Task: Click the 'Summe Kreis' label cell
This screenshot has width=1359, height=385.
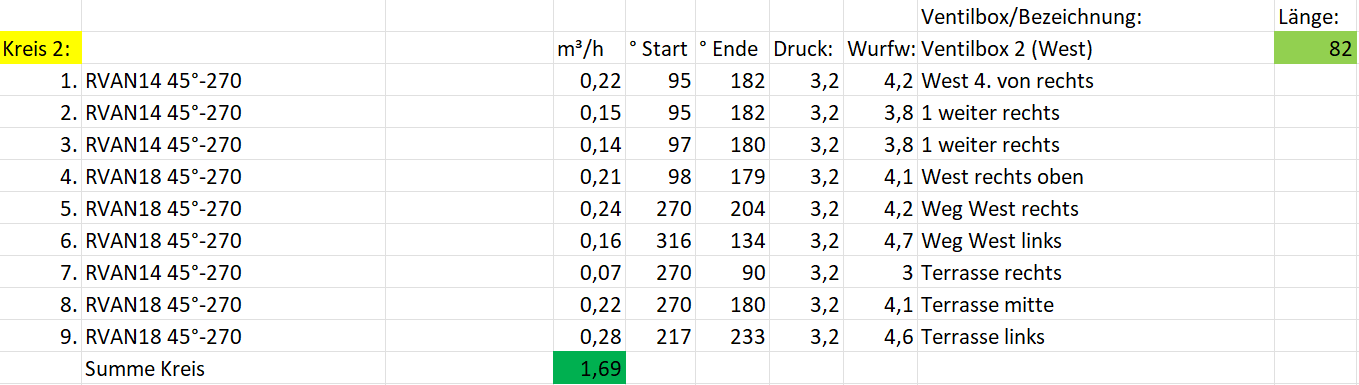Action: click(233, 368)
